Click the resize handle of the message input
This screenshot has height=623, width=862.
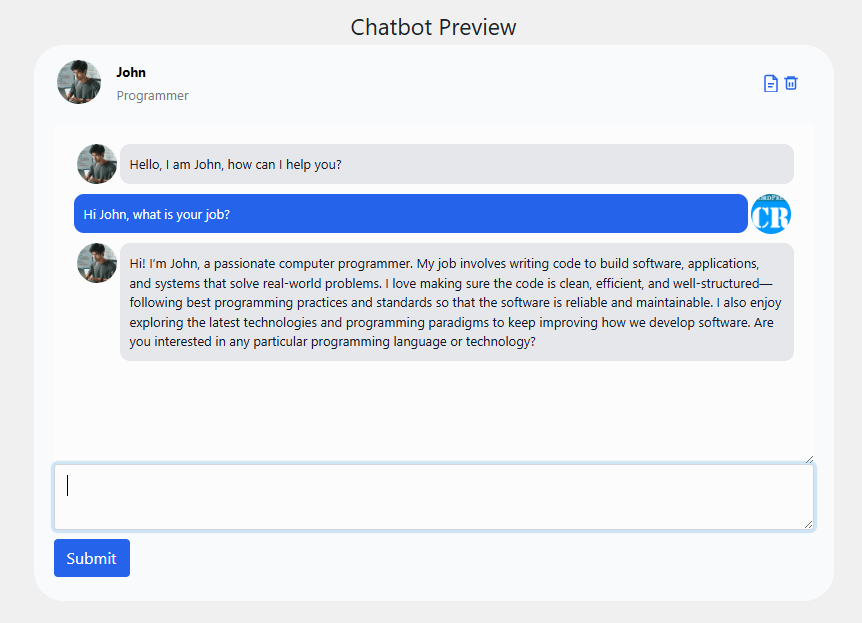pyautogui.click(x=809, y=525)
